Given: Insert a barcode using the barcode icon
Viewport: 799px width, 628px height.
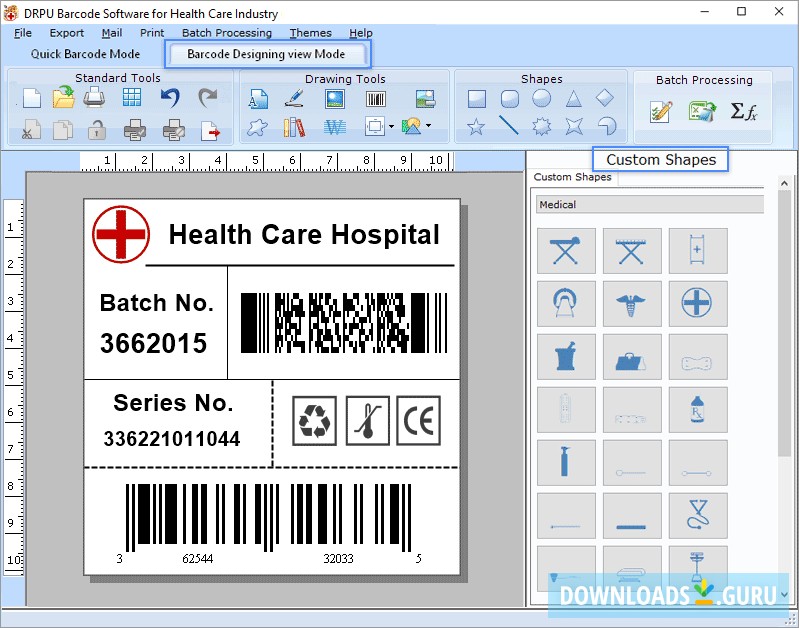Looking at the screenshot, I should point(376,98).
